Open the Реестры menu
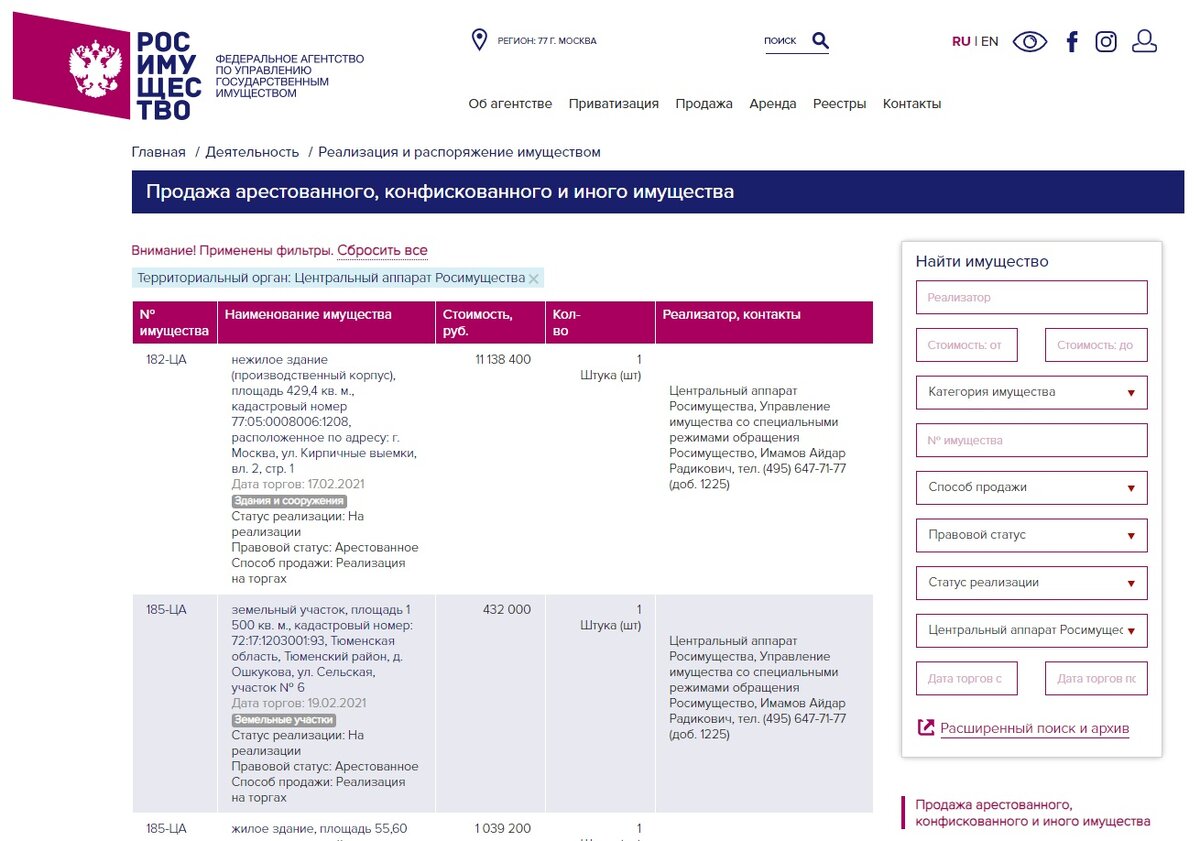The image size is (1200, 841). [840, 104]
